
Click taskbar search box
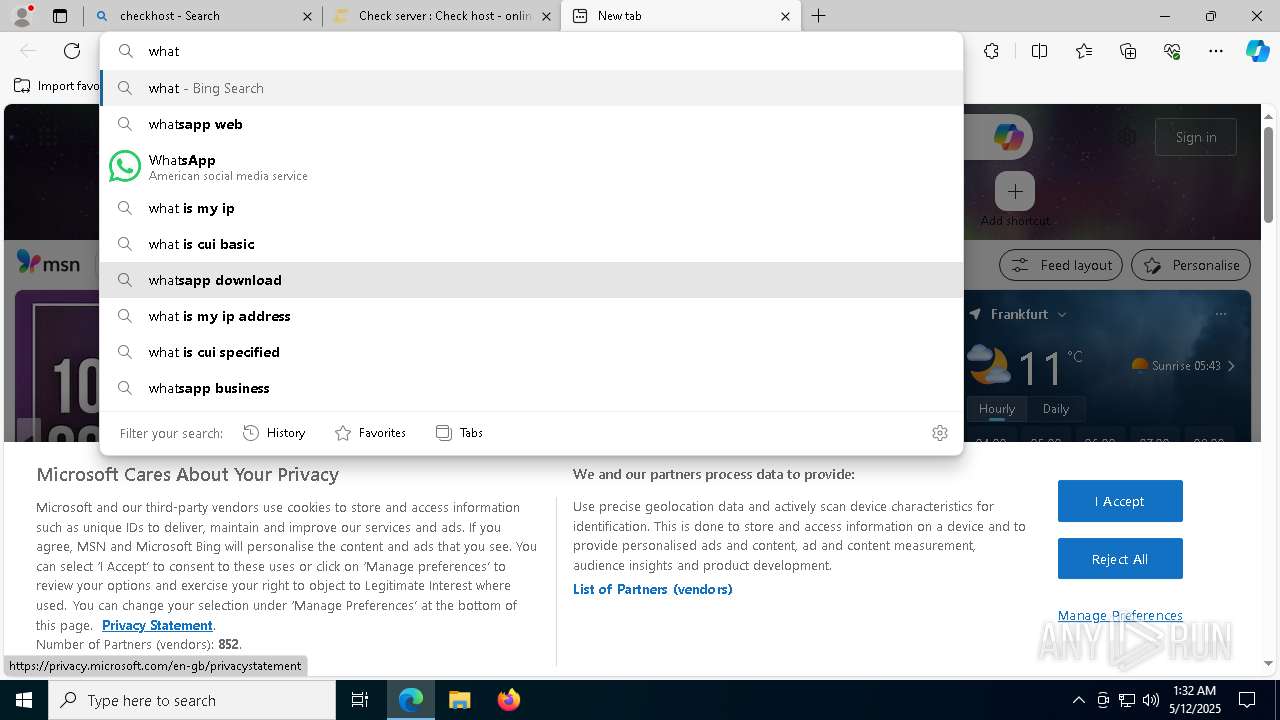click(192, 700)
